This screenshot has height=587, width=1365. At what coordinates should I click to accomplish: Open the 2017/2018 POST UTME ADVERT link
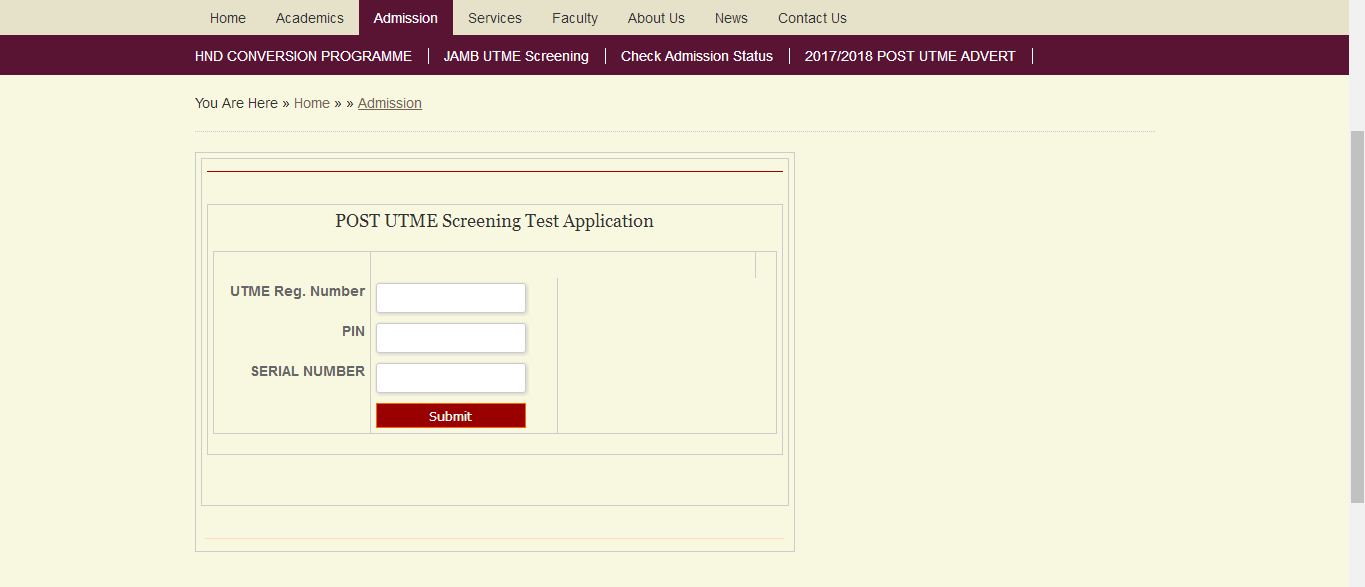coord(910,56)
